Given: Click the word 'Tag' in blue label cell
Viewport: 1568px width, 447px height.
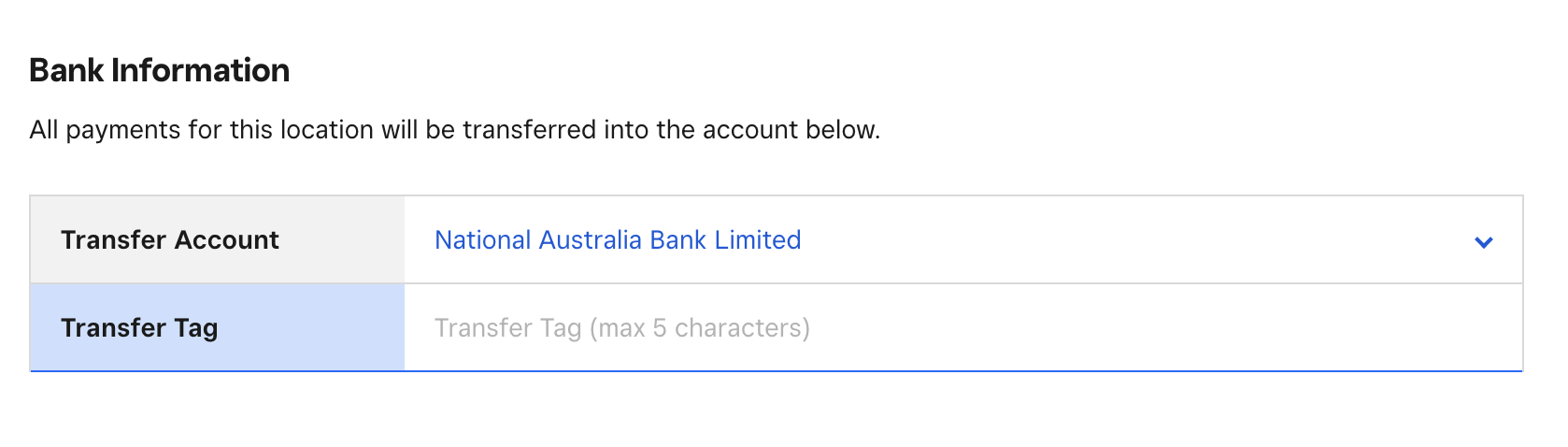Looking at the screenshot, I should click(195, 328).
